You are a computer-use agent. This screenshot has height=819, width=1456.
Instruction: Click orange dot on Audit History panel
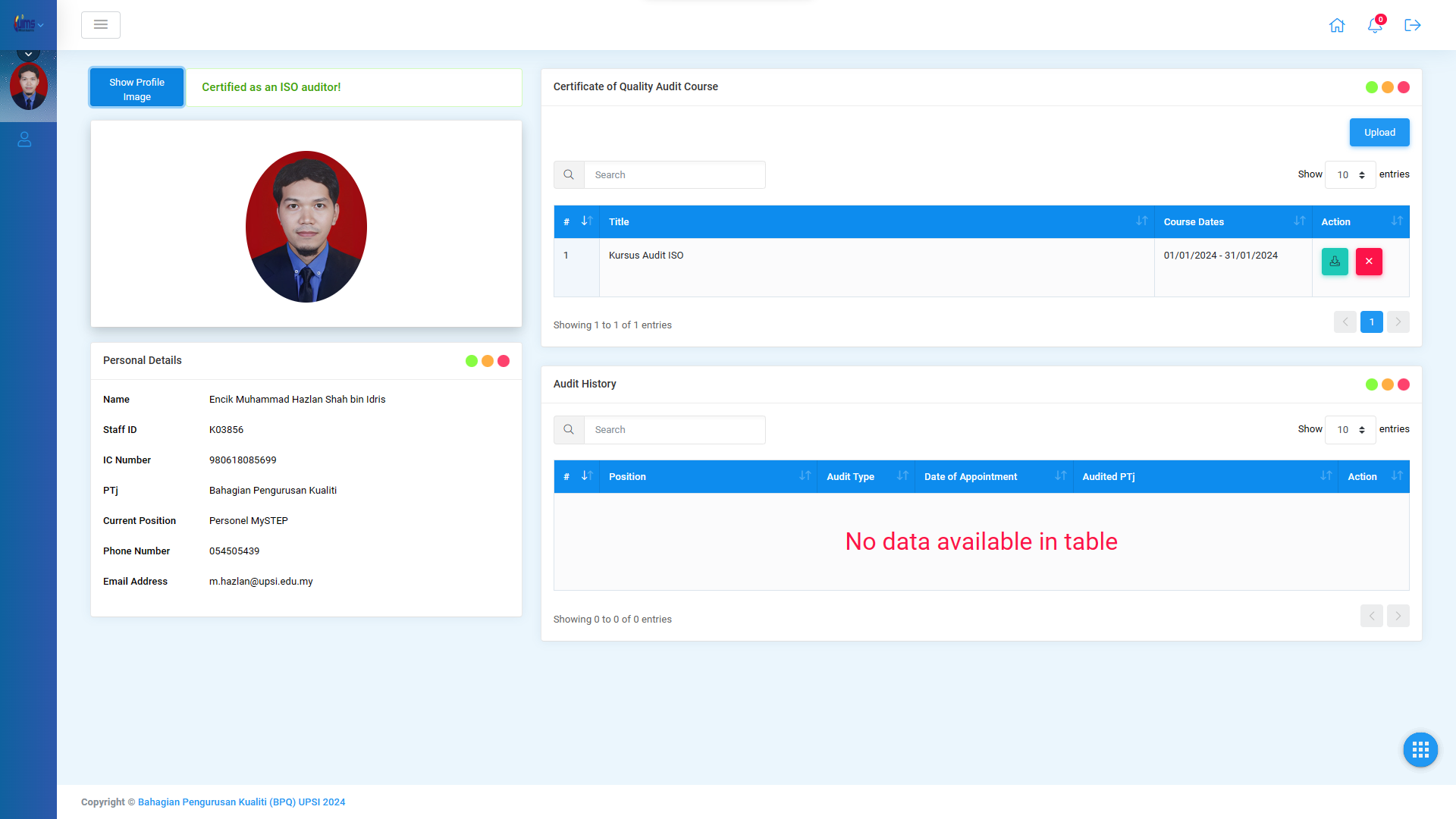[1388, 384]
